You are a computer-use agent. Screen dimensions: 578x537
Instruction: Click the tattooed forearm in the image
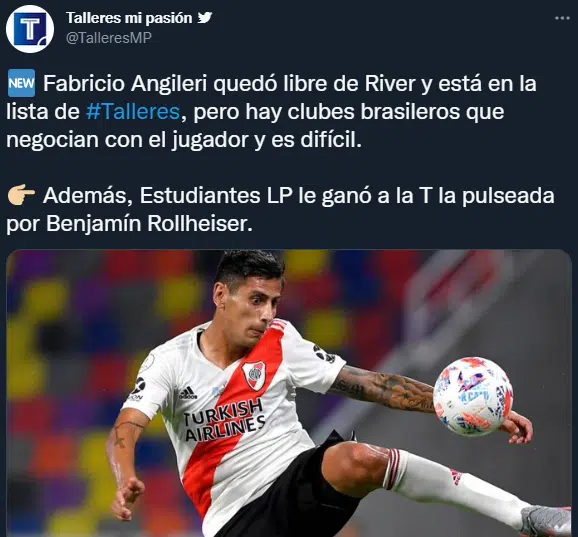383,388
